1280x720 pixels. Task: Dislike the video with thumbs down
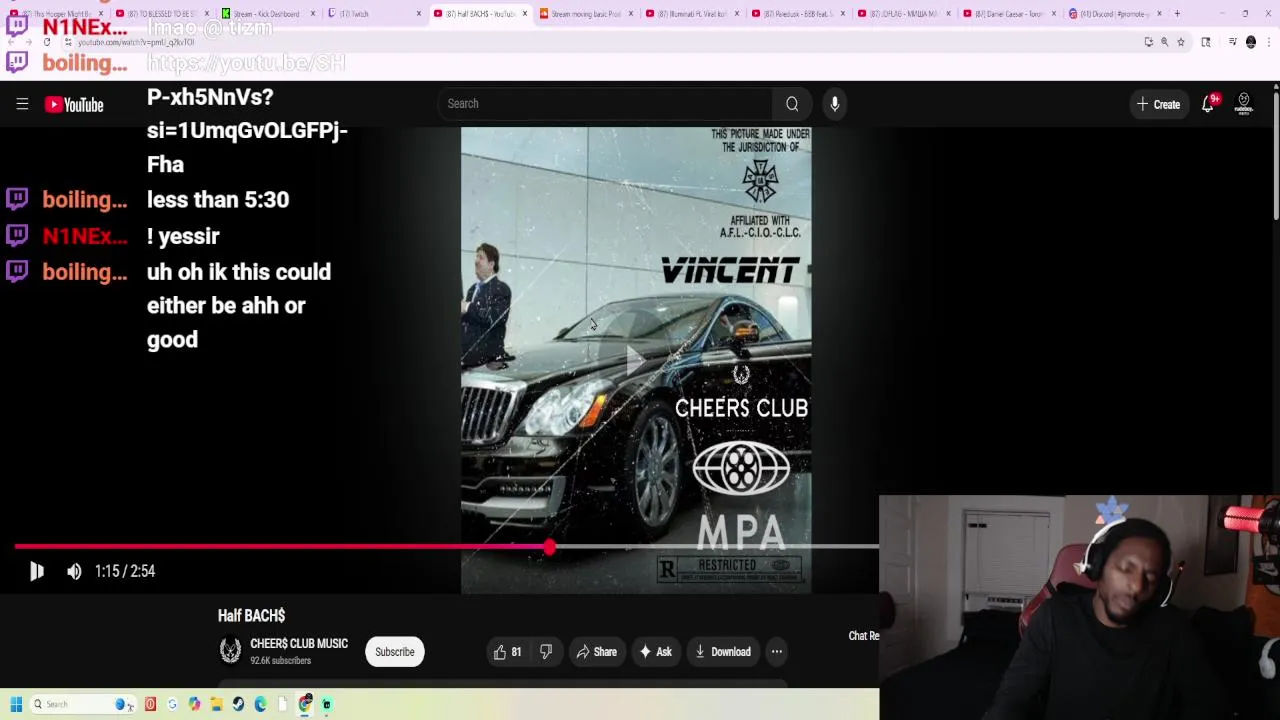(x=546, y=652)
